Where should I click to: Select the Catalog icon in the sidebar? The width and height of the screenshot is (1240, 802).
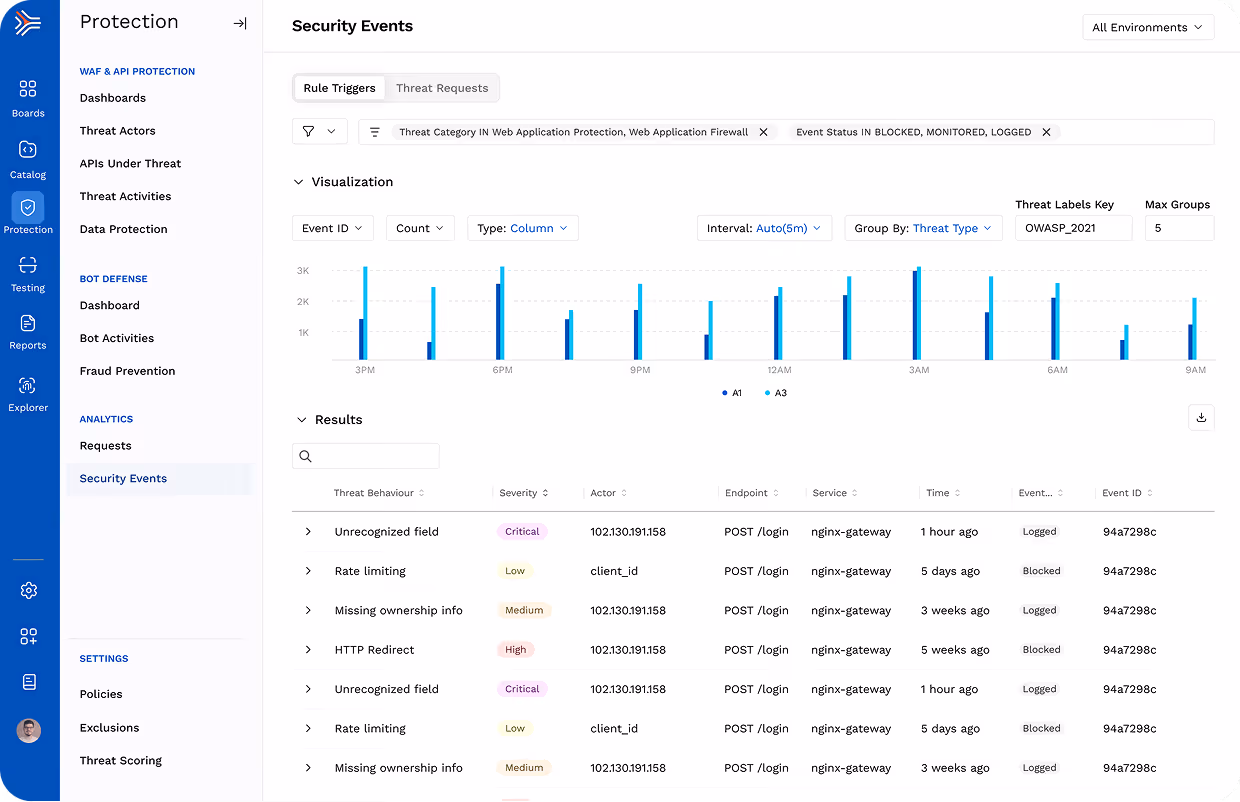coord(28,152)
